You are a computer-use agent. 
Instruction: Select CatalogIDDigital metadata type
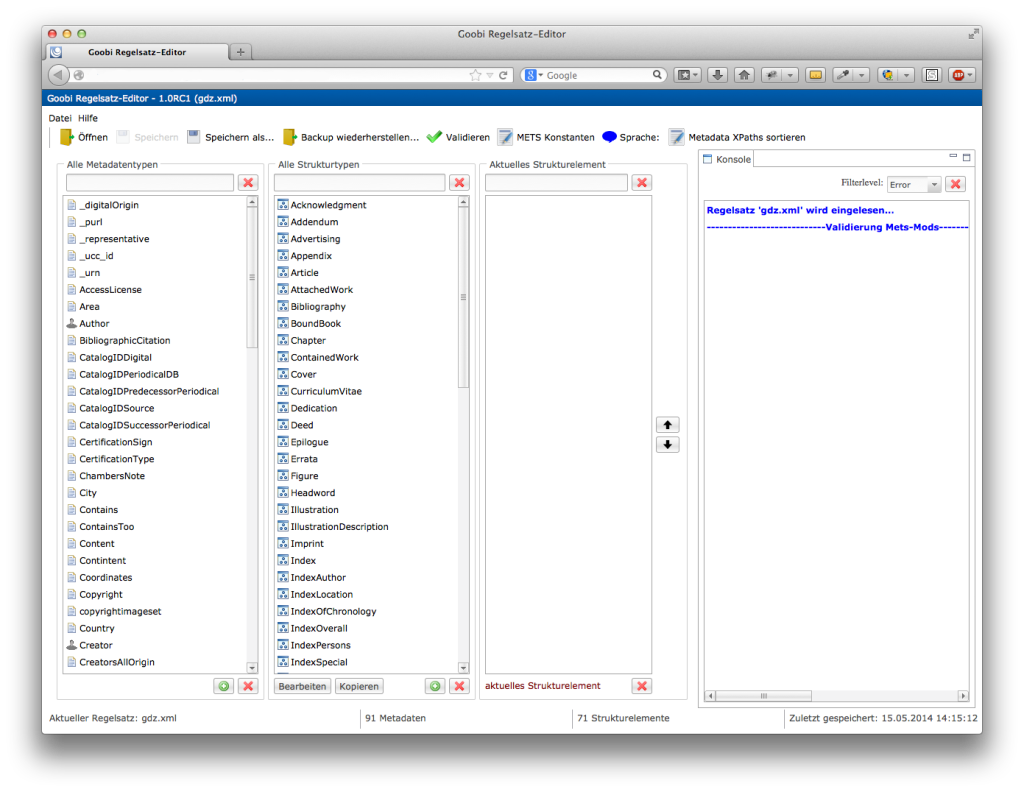pyautogui.click(x=116, y=358)
